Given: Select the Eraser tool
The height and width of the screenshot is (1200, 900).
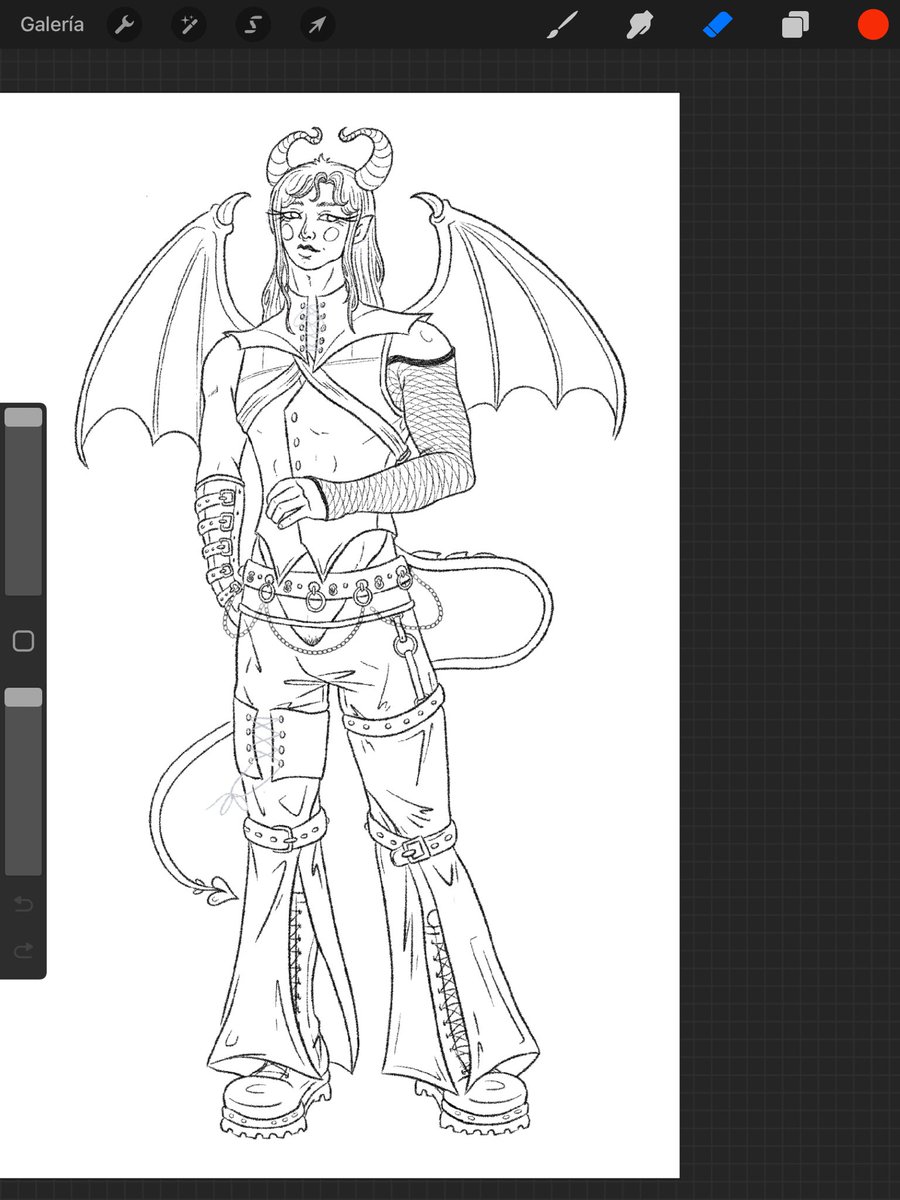Looking at the screenshot, I should coord(718,25).
